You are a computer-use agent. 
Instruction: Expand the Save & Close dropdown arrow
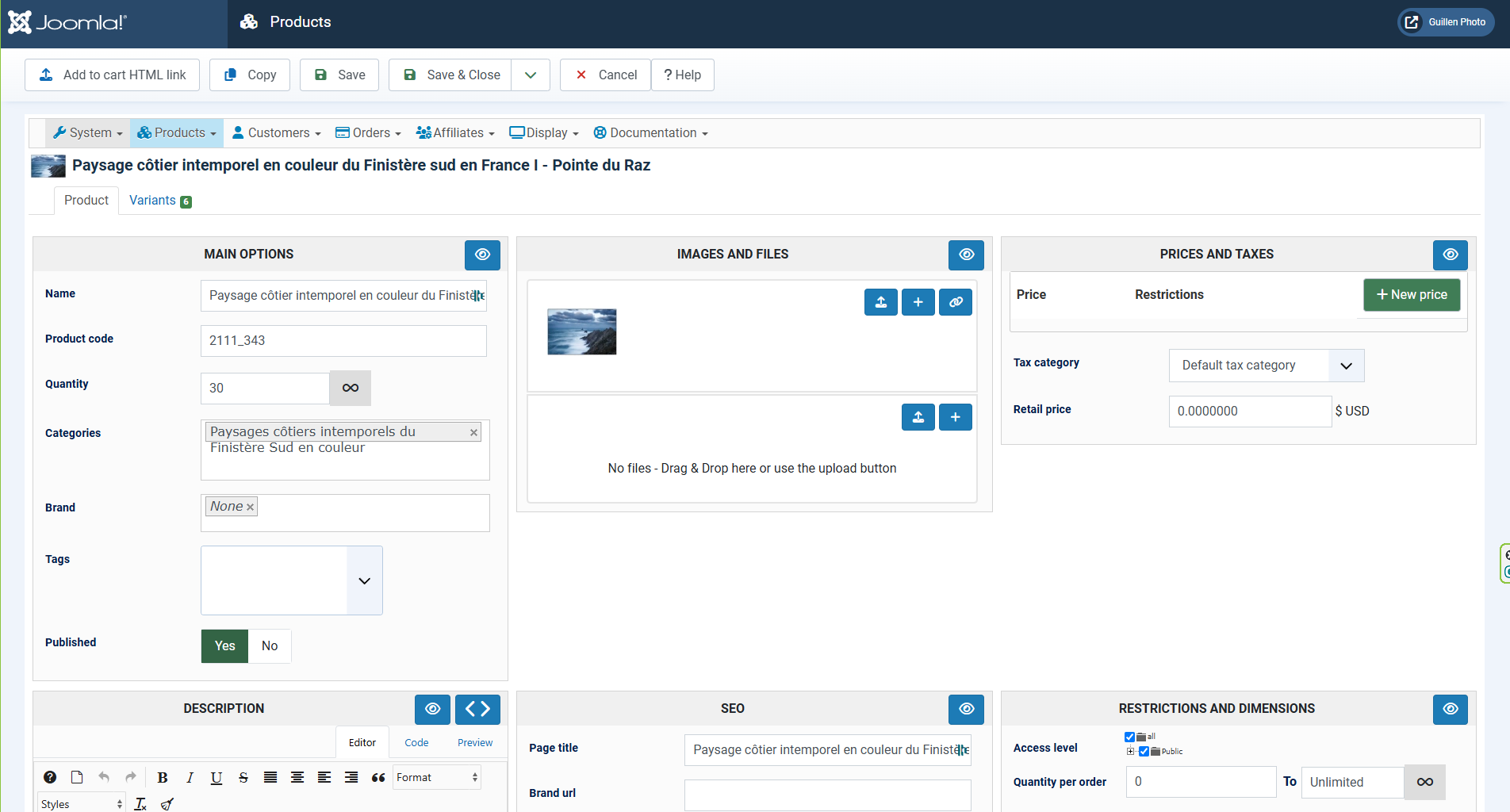pyautogui.click(x=531, y=75)
